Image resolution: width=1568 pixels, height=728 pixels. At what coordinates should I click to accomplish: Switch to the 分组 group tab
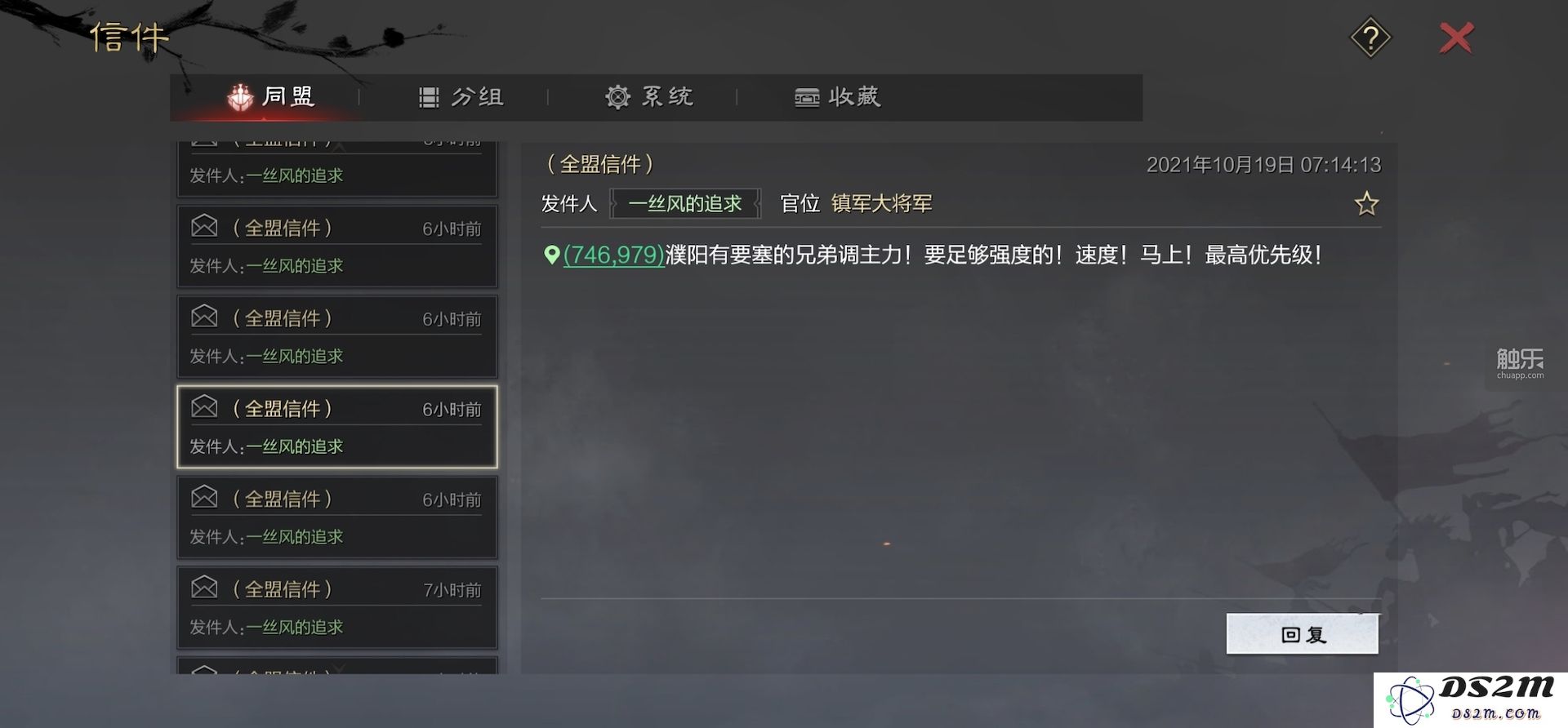461,97
